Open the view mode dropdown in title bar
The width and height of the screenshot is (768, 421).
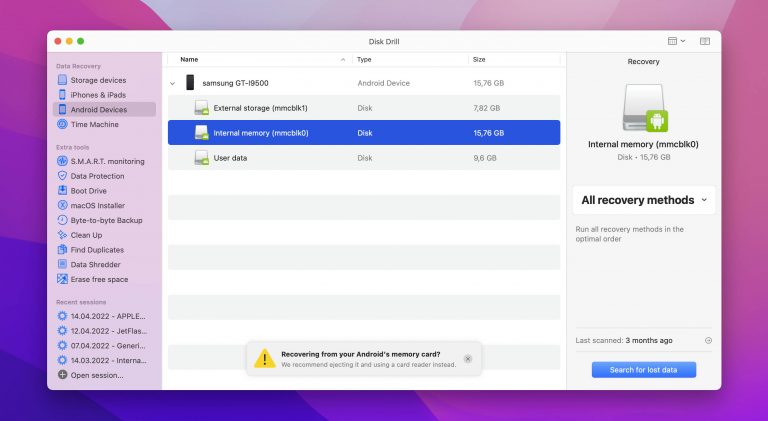676,41
